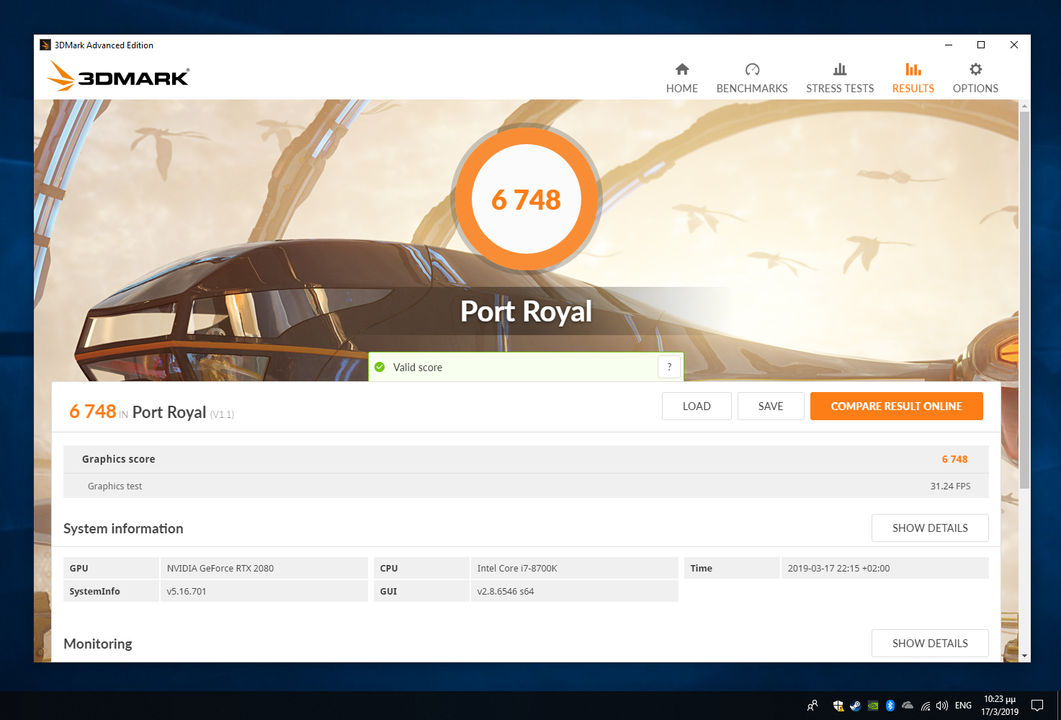Screen dimensions: 1061x720
Task: Click the scrollbar up arrow
Action: (x=1024, y=106)
